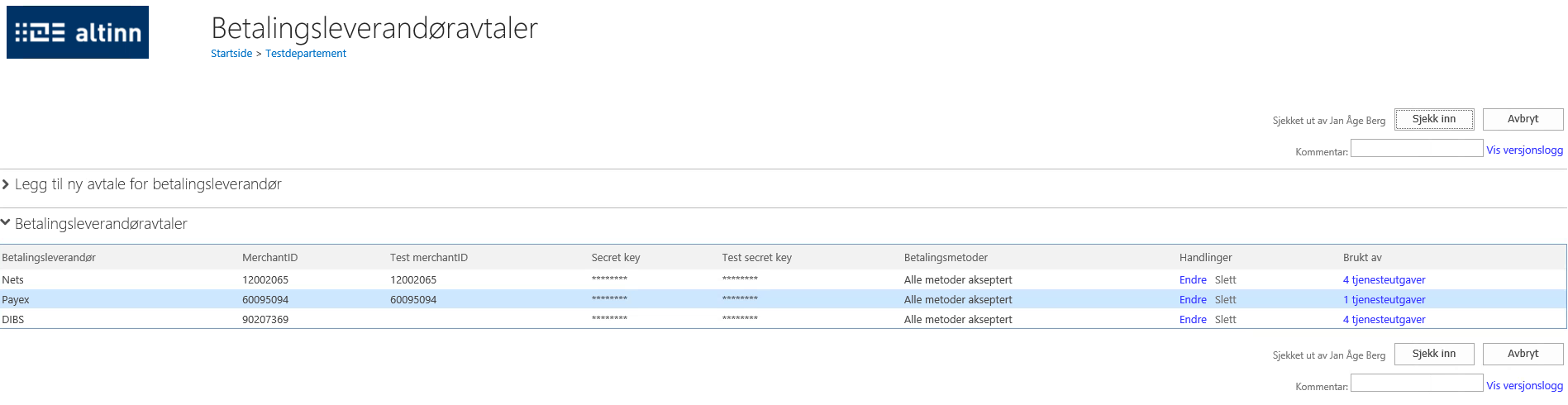Focus the top Kommentar input field
This screenshot has height=405, width=1568.
click(x=1417, y=148)
